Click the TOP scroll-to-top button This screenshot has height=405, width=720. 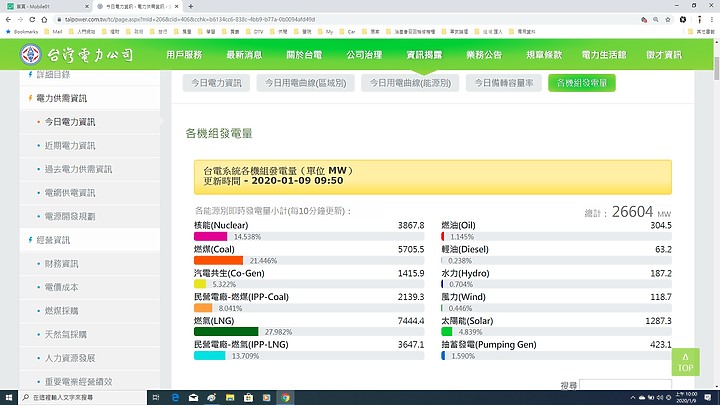click(686, 362)
